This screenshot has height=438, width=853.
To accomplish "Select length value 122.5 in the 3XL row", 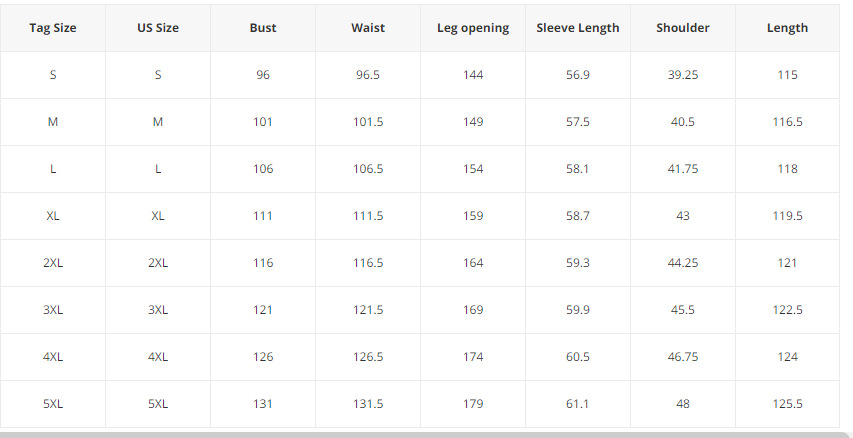I will (x=787, y=310).
